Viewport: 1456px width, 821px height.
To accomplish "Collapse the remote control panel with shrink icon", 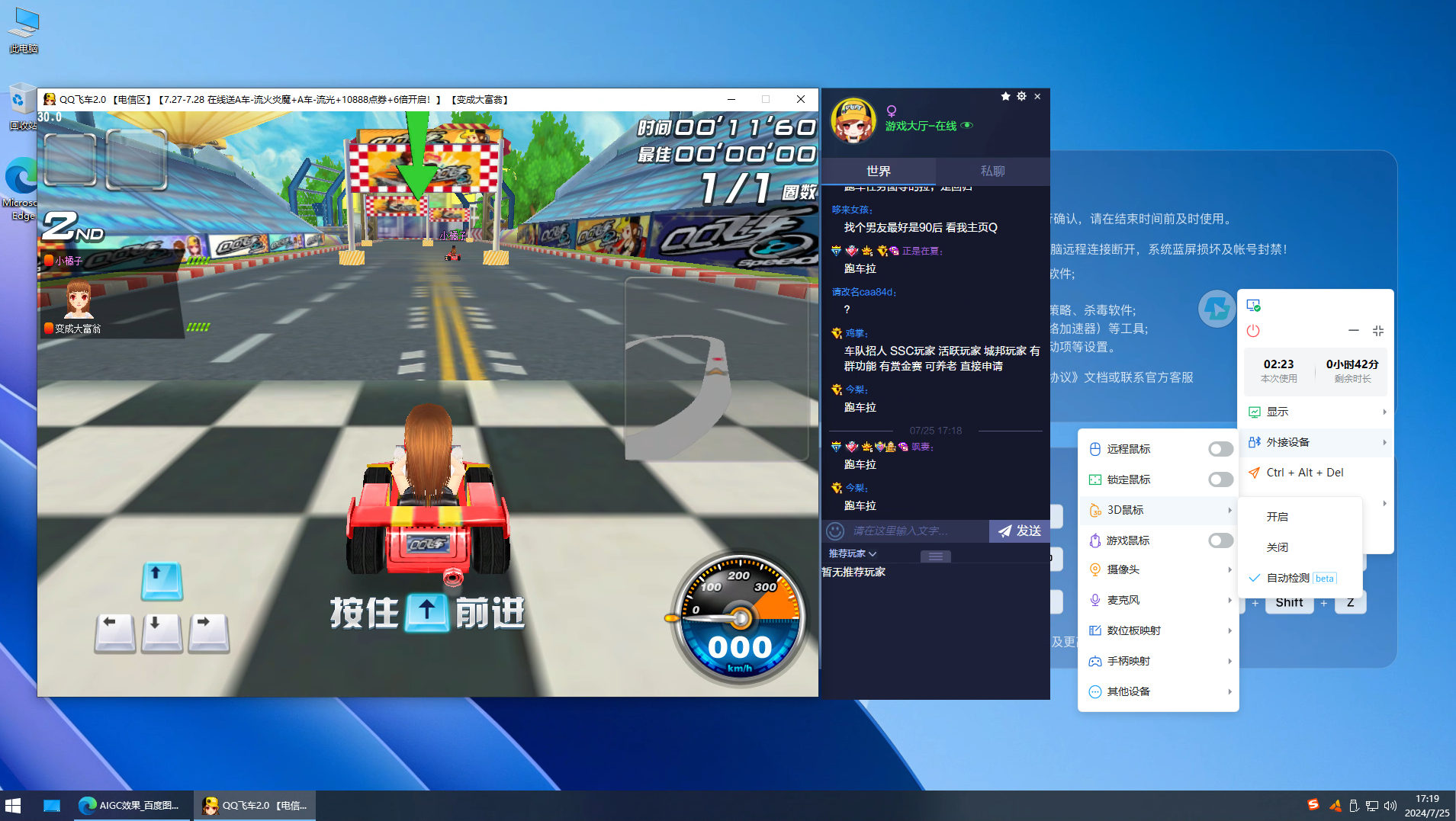I will (x=1378, y=331).
